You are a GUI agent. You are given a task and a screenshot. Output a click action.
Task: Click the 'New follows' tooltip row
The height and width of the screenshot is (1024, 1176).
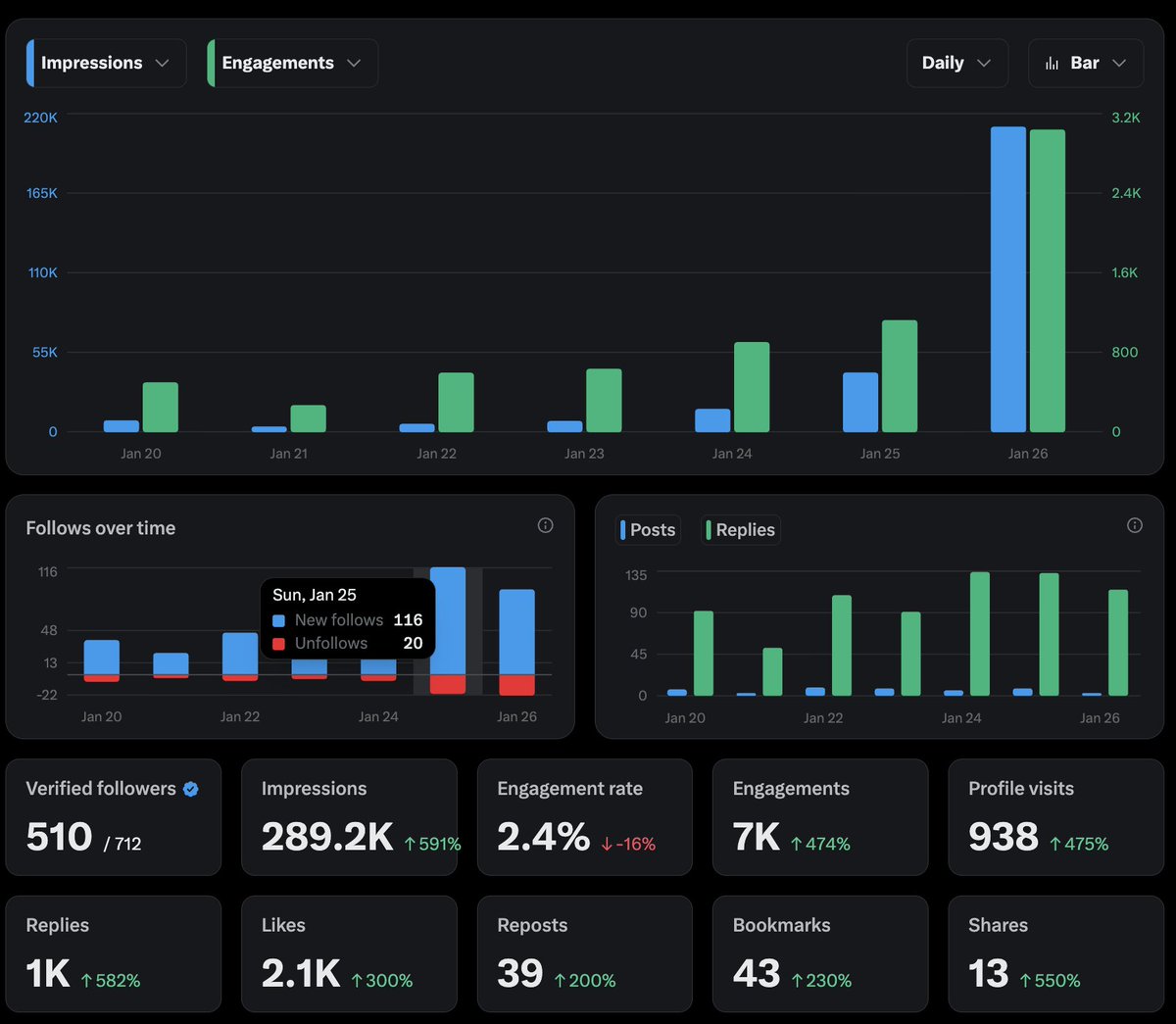tap(348, 620)
